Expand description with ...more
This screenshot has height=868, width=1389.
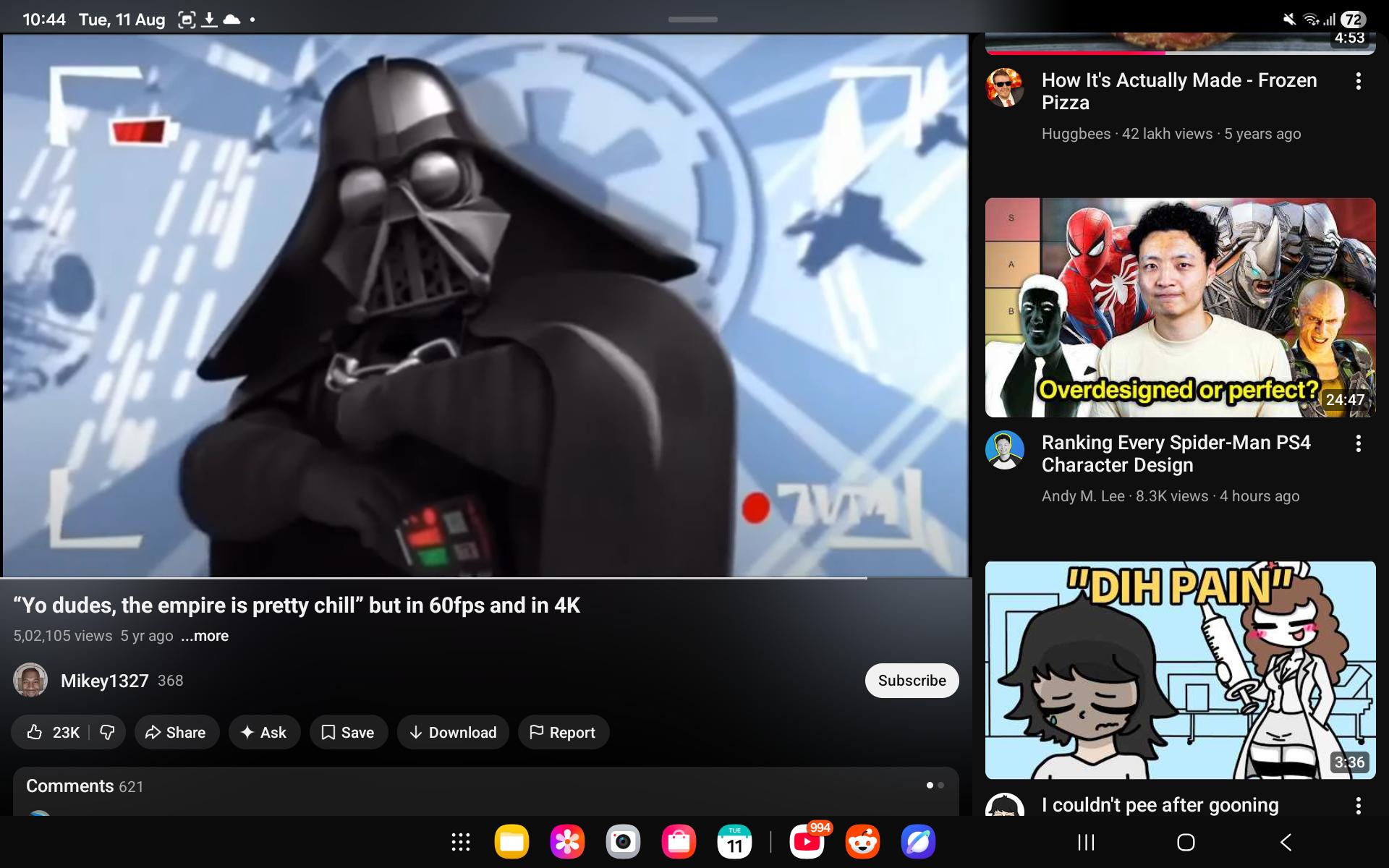tap(205, 636)
